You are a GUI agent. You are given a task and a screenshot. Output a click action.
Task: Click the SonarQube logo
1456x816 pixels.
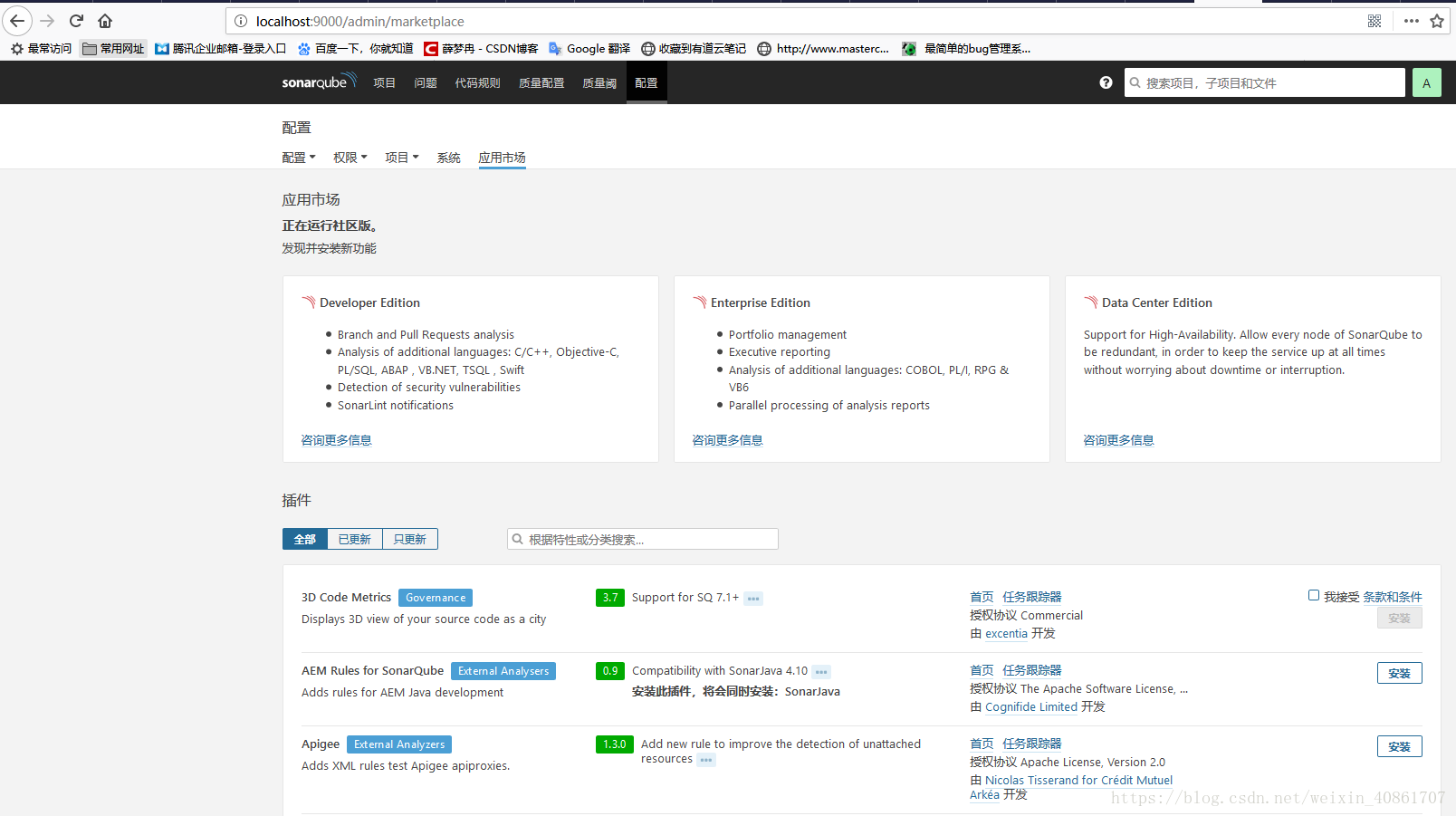pyautogui.click(x=319, y=82)
